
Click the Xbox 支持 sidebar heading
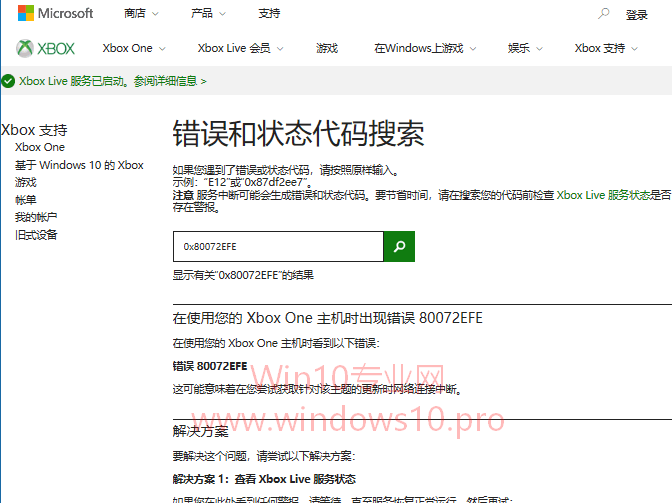[34, 130]
